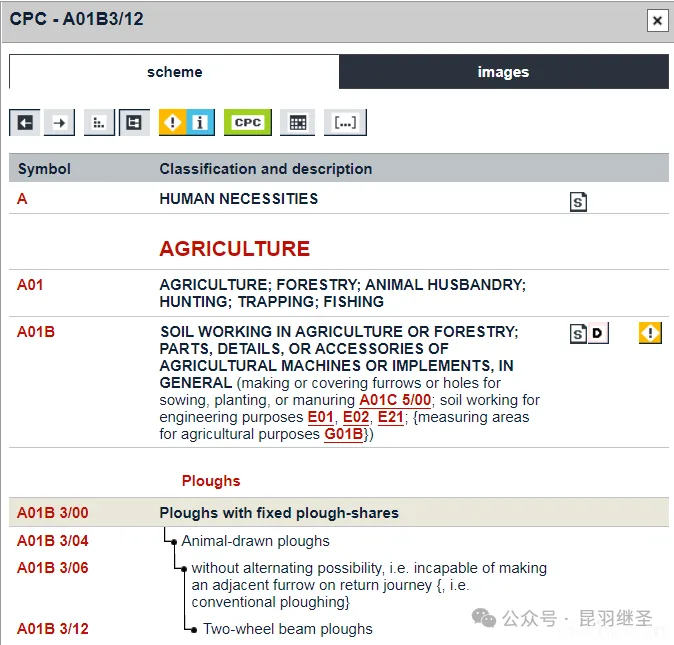
Task: Click the [...] brackets toolbar icon
Action: coord(345,122)
